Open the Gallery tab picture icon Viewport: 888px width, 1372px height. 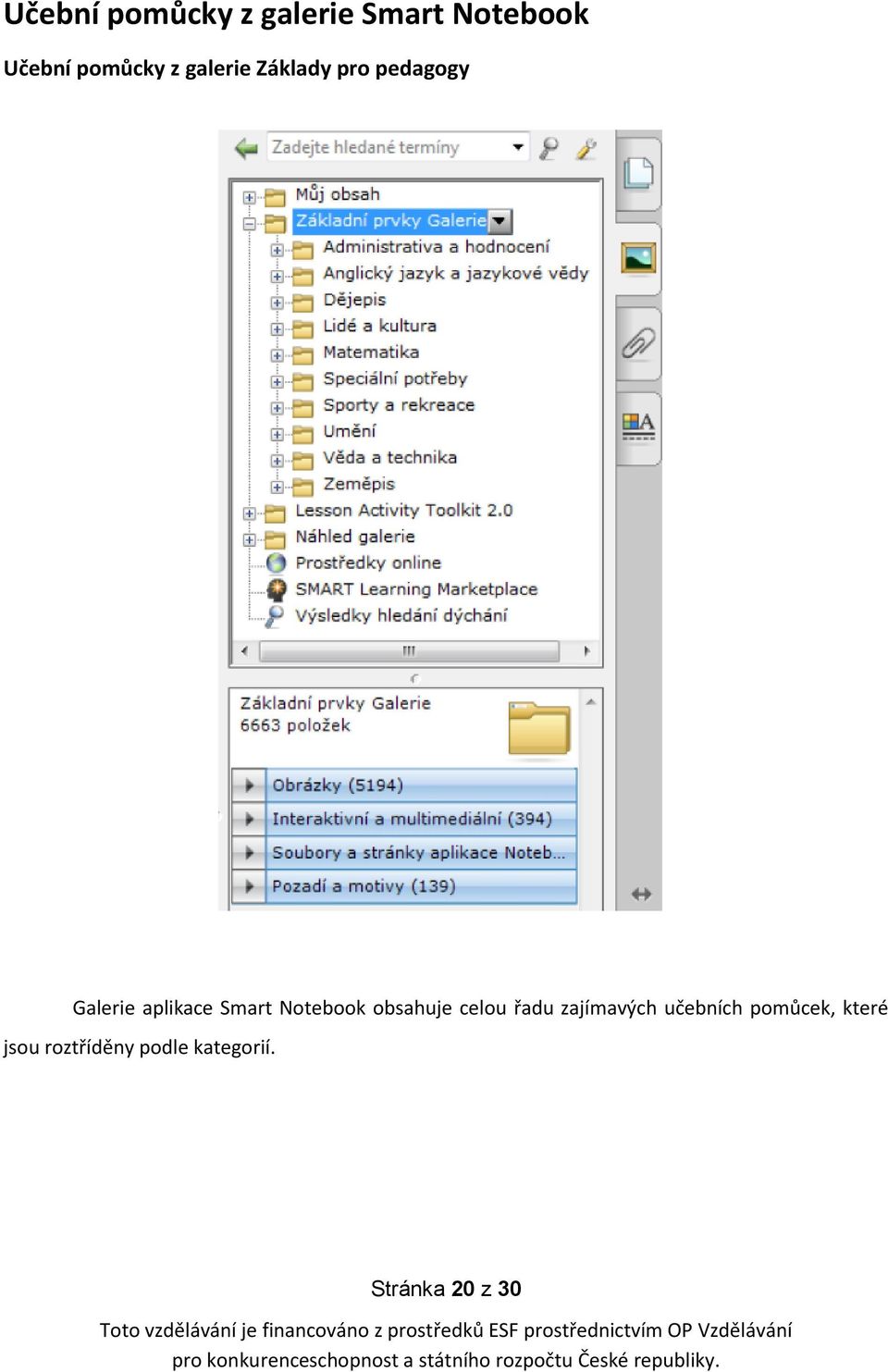[x=638, y=258]
